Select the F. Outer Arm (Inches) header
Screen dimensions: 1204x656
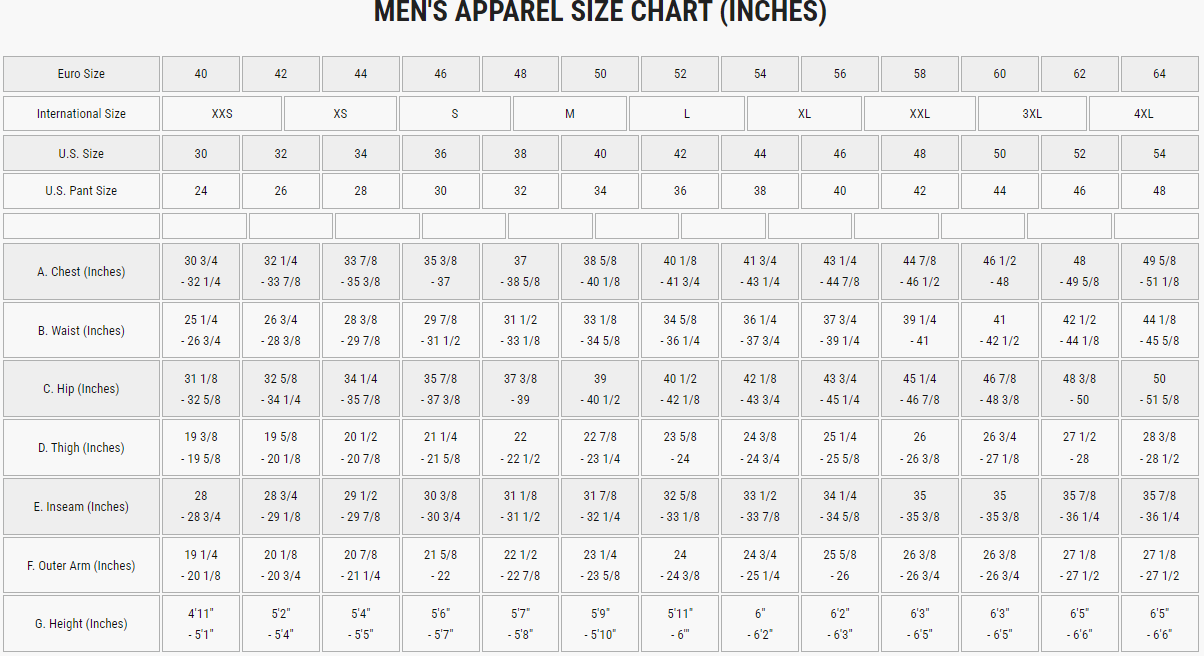pyautogui.click(x=81, y=566)
